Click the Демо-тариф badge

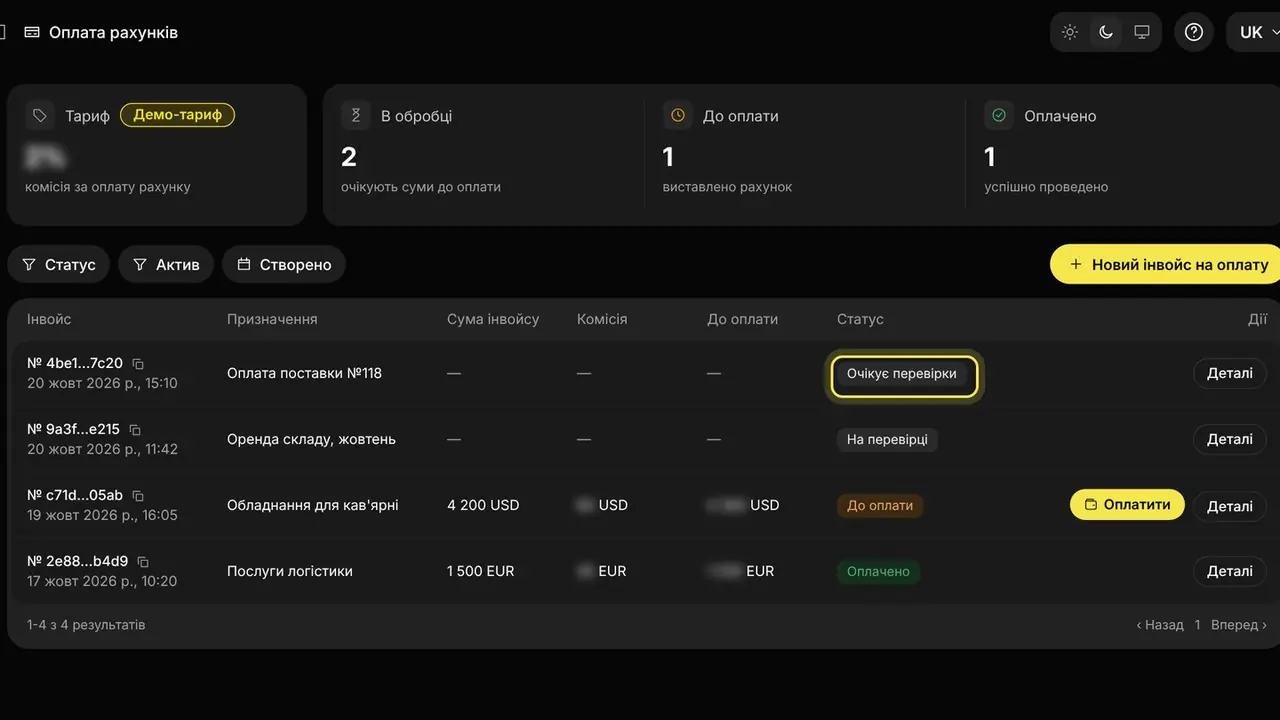tap(178, 115)
